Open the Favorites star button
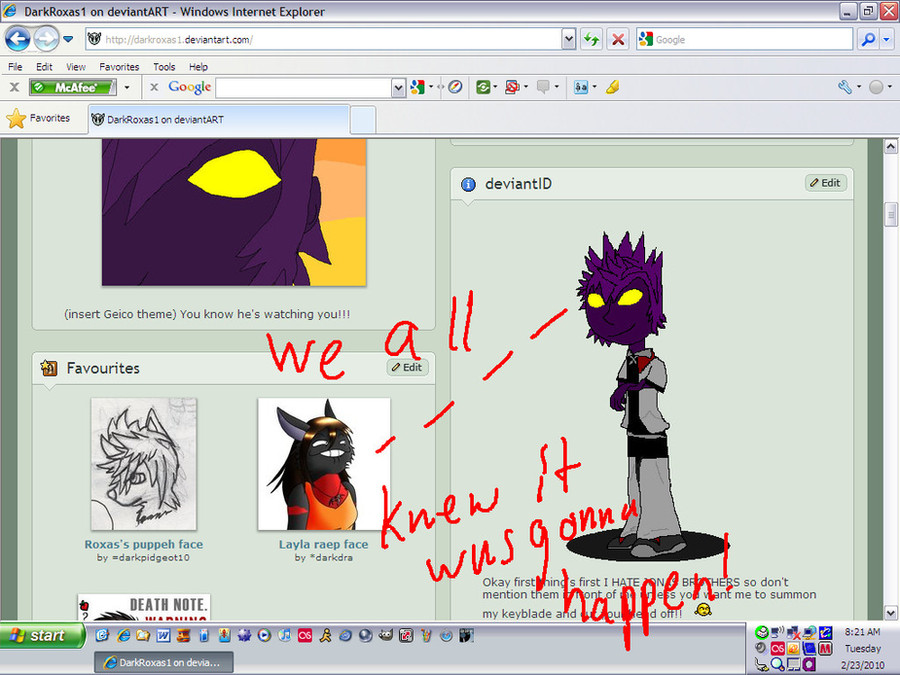Viewport: 900px width, 675px height. (38, 118)
